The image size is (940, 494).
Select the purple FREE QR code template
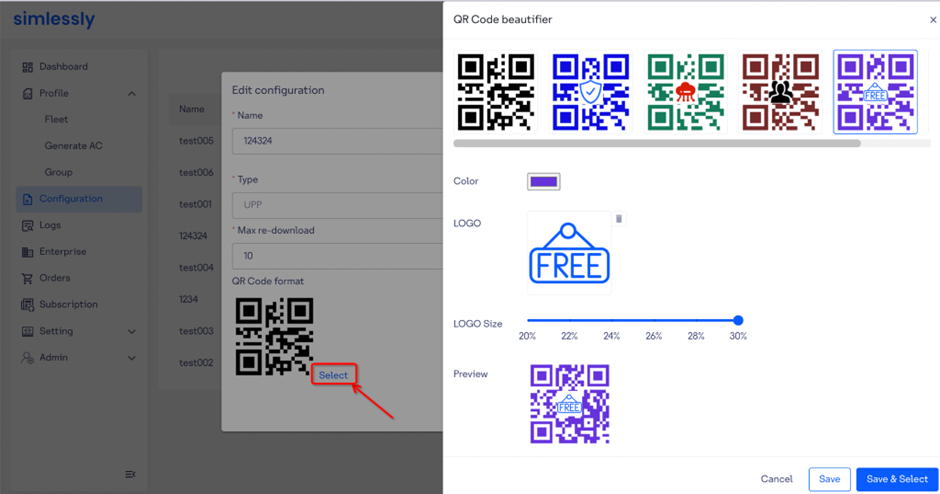pos(875,92)
